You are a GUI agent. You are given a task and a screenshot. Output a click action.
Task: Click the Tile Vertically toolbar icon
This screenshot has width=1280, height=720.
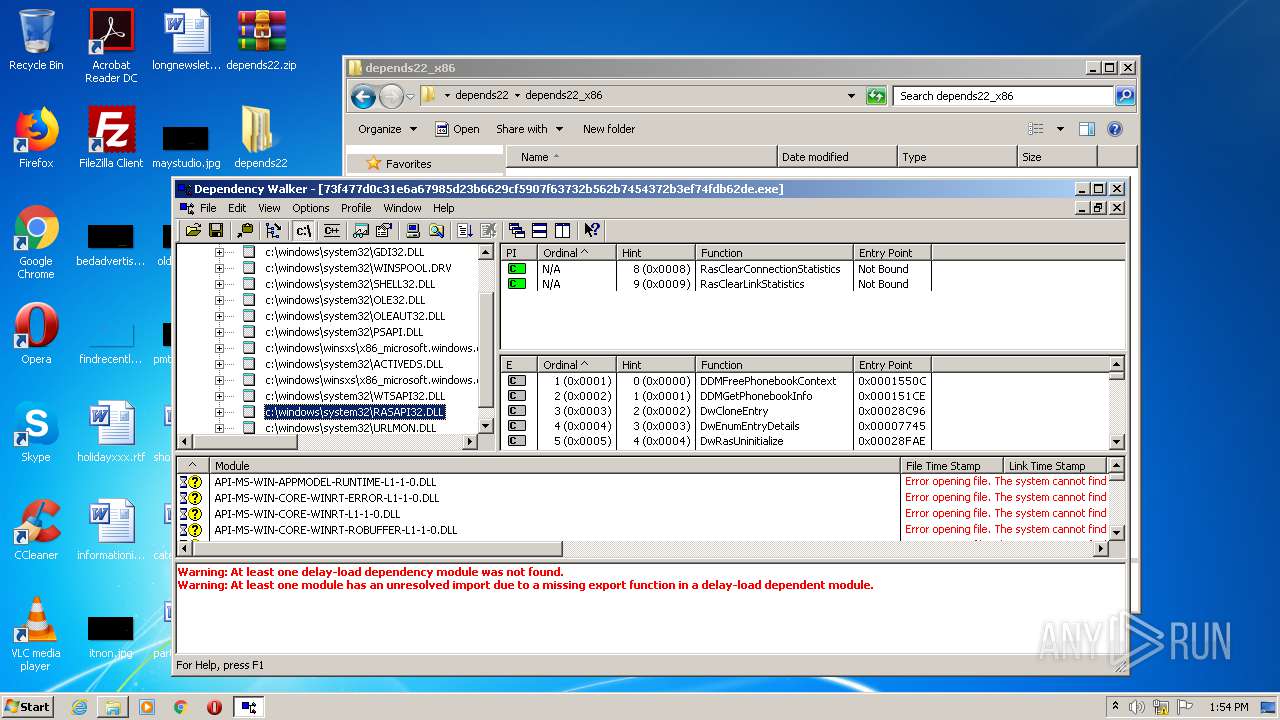point(562,230)
